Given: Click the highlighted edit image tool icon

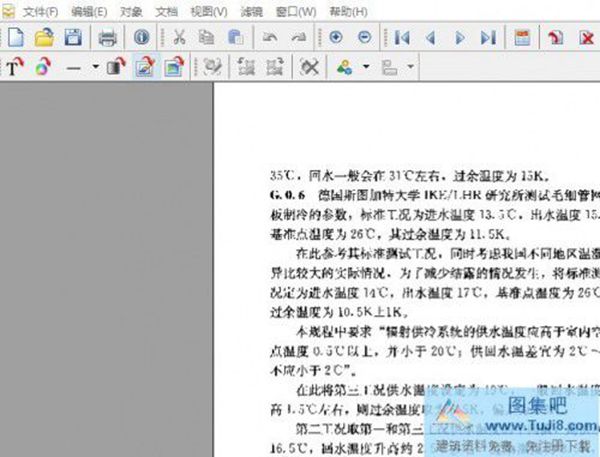Looking at the screenshot, I should coord(145,67).
